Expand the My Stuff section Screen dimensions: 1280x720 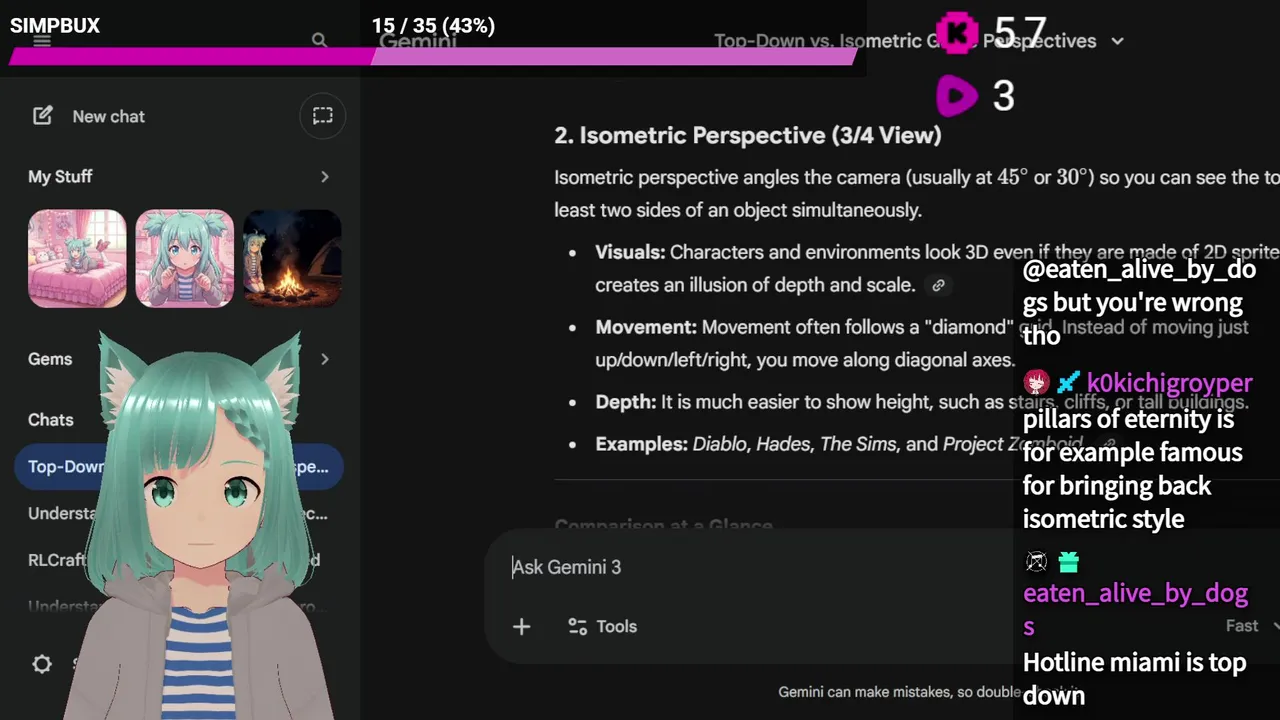pos(324,176)
